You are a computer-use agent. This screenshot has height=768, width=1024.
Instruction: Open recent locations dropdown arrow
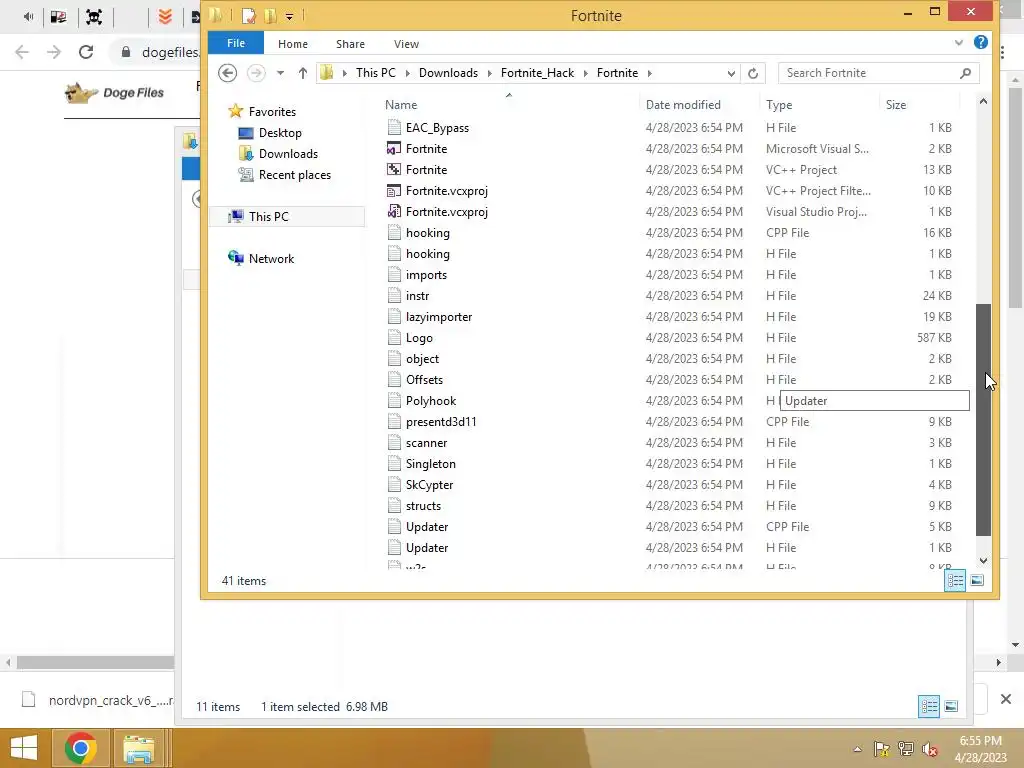pyautogui.click(x=280, y=73)
